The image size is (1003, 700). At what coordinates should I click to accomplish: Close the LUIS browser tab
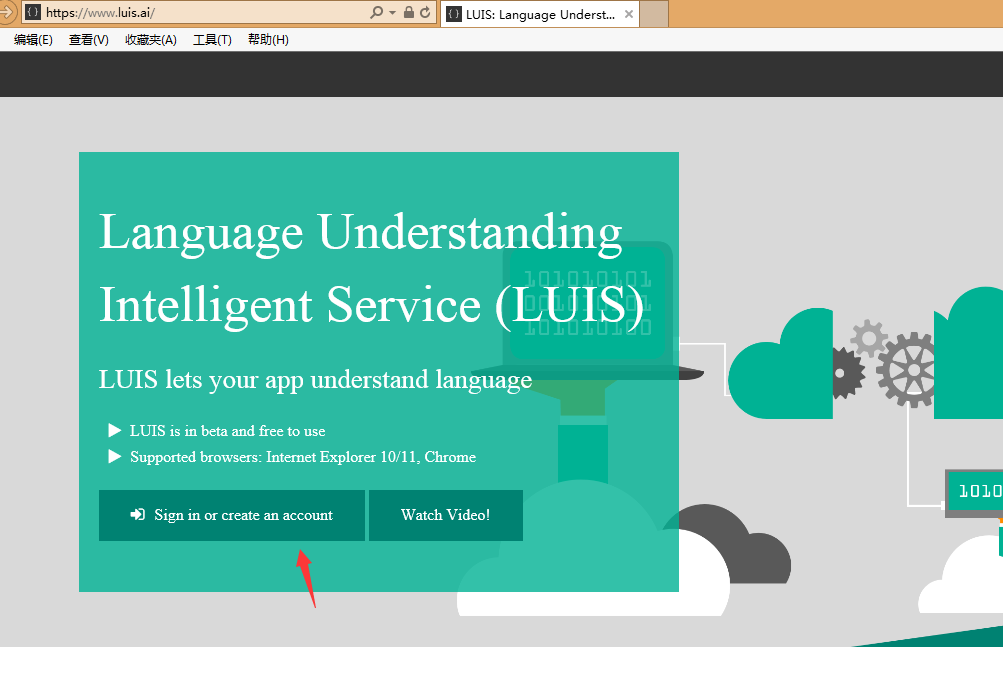[629, 14]
